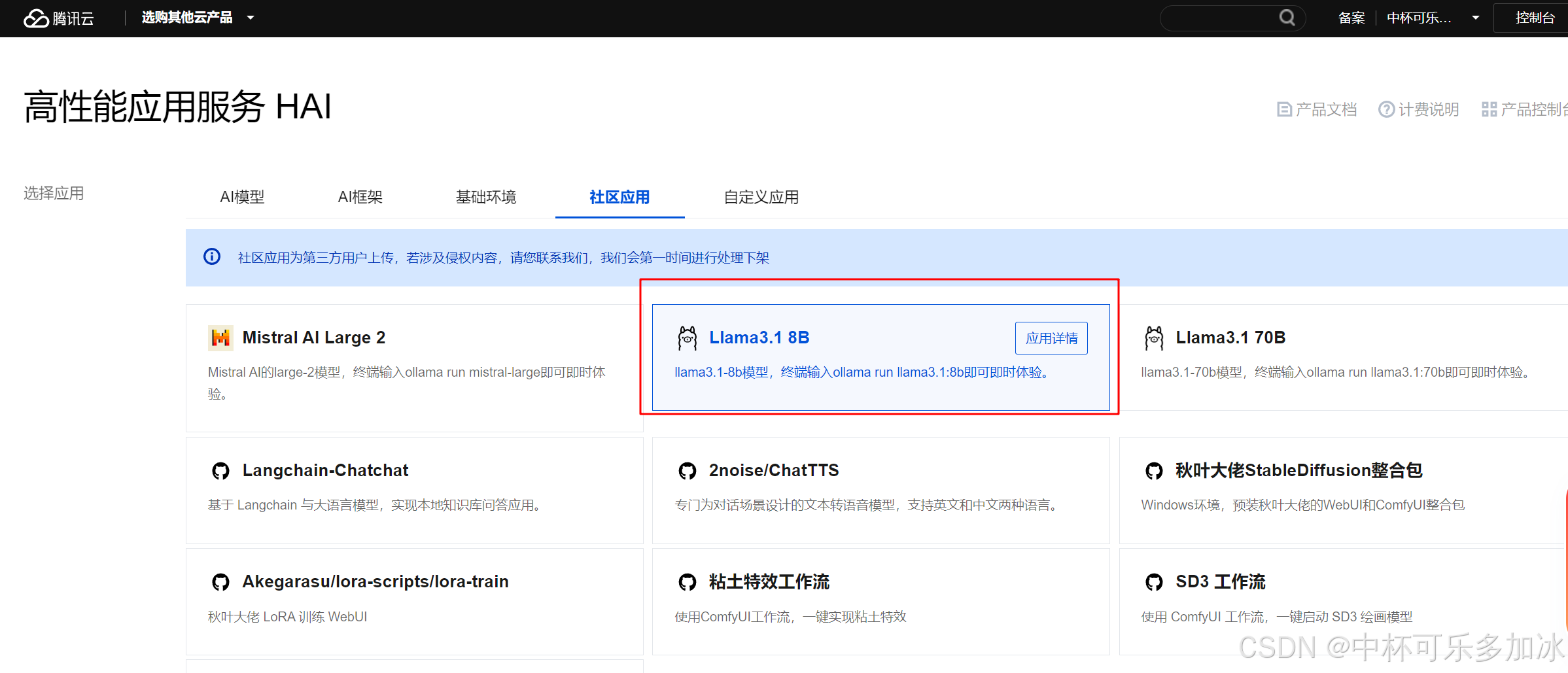Click the Langchain 本地知识库问答 description
This screenshot has width=1568, height=673.
click(x=376, y=505)
